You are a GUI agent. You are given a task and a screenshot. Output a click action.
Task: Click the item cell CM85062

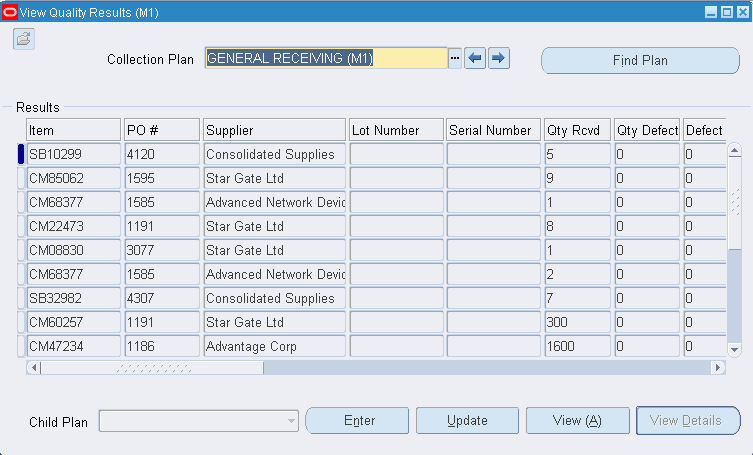pyautogui.click(x=73, y=178)
